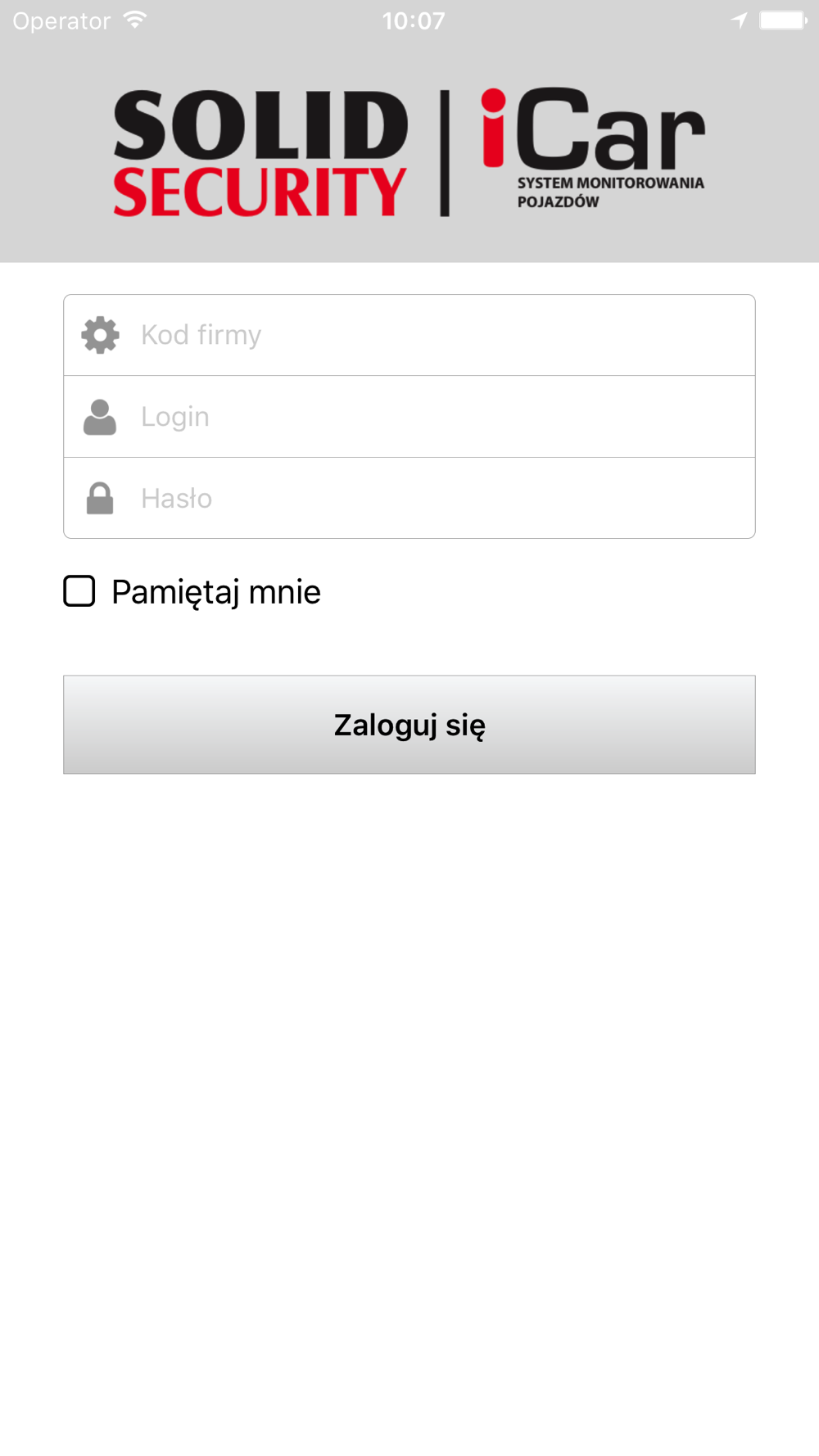Focus the Kod firmy input field

[409, 335]
